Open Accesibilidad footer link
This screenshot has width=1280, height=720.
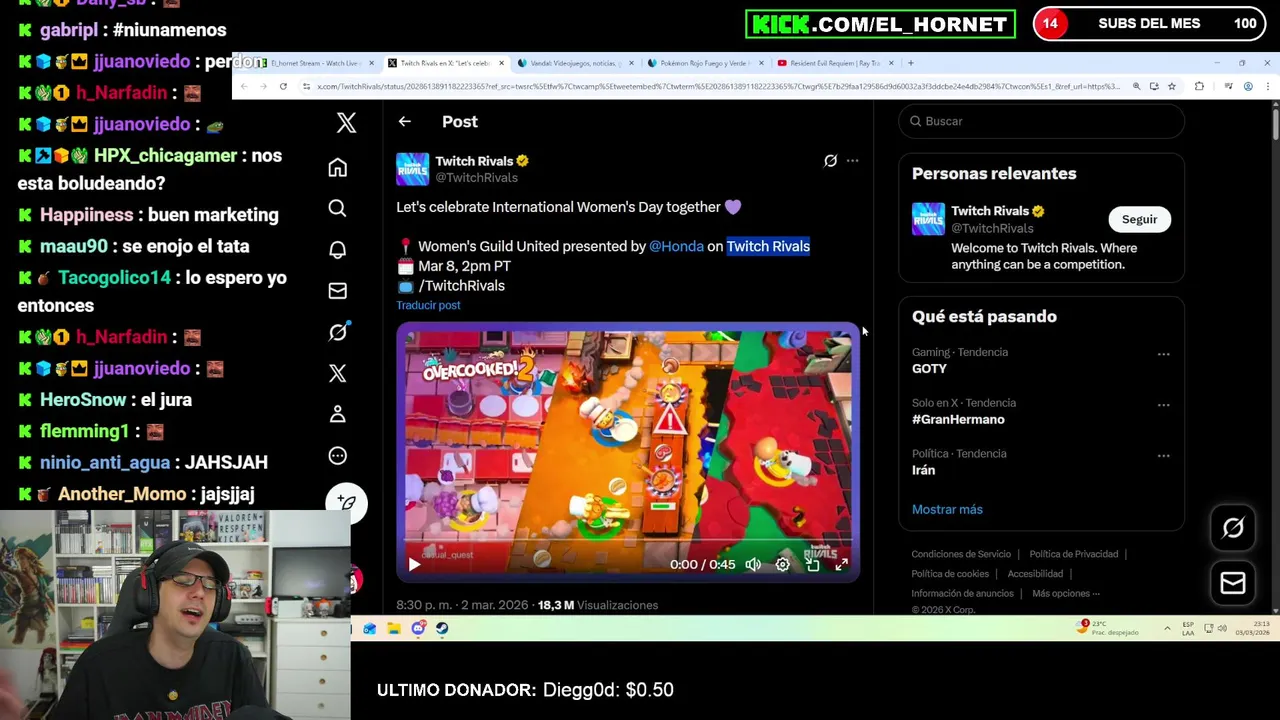coord(1035,574)
